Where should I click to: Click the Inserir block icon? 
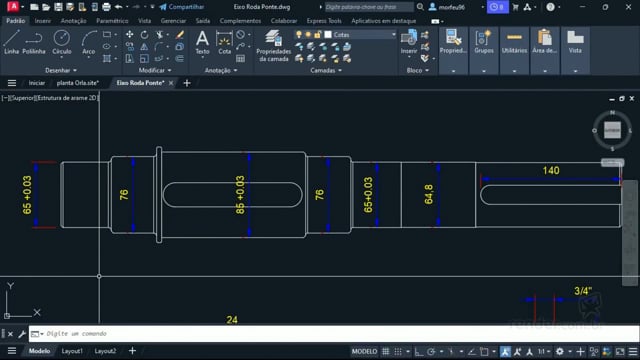tap(409, 42)
